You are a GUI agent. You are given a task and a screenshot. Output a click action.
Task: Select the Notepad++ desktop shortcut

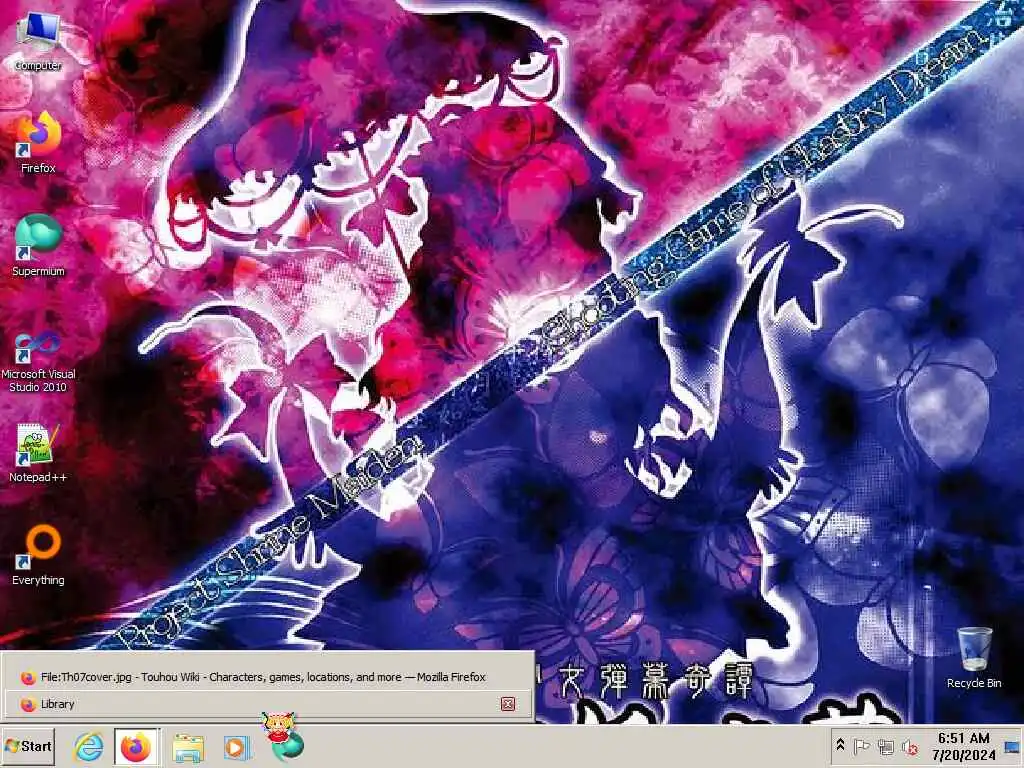point(38,453)
